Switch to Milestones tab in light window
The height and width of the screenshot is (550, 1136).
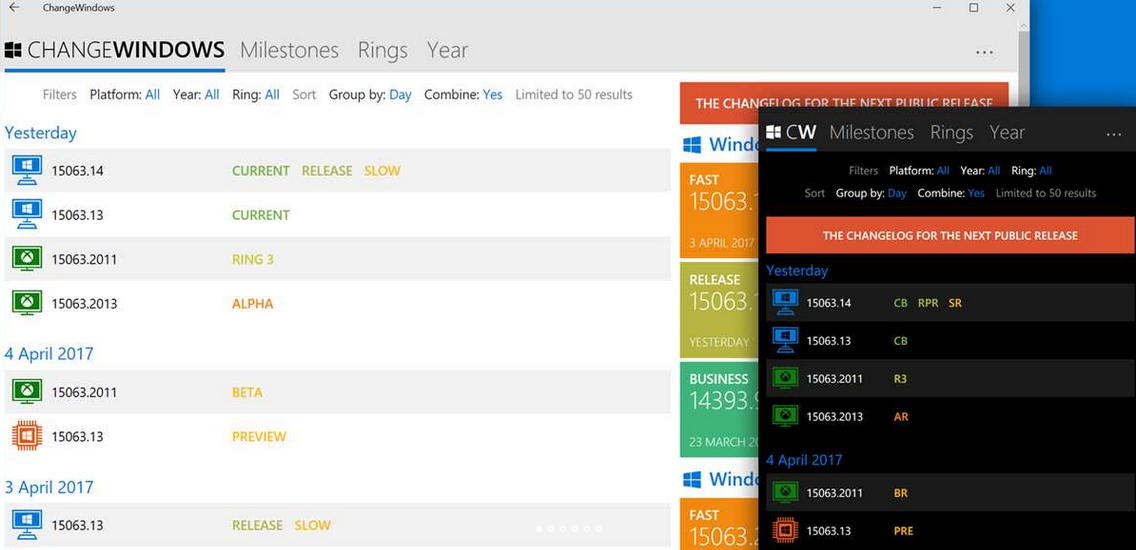[x=289, y=50]
